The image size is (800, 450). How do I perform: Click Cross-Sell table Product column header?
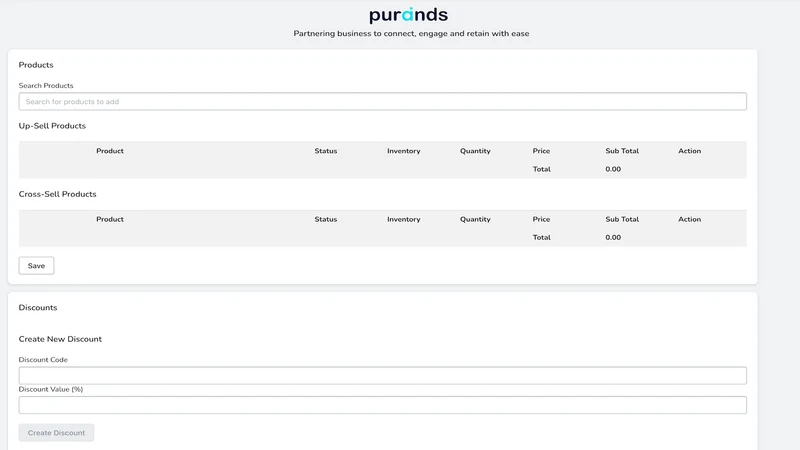pos(110,219)
